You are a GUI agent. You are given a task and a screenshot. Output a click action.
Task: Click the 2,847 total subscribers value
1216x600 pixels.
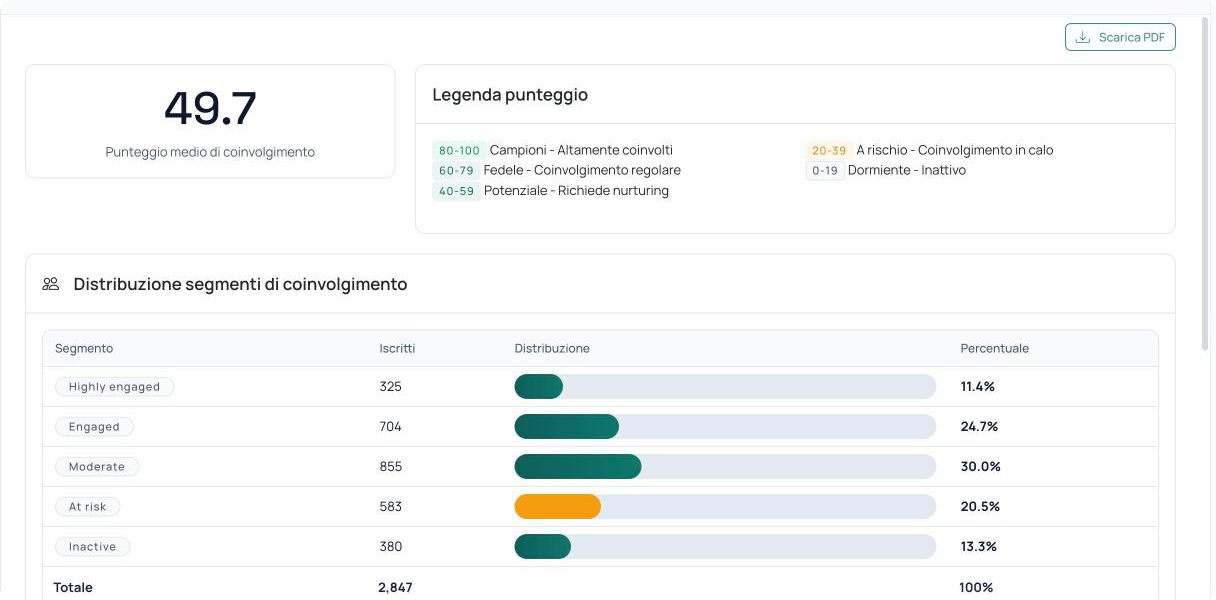(x=395, y=588)
